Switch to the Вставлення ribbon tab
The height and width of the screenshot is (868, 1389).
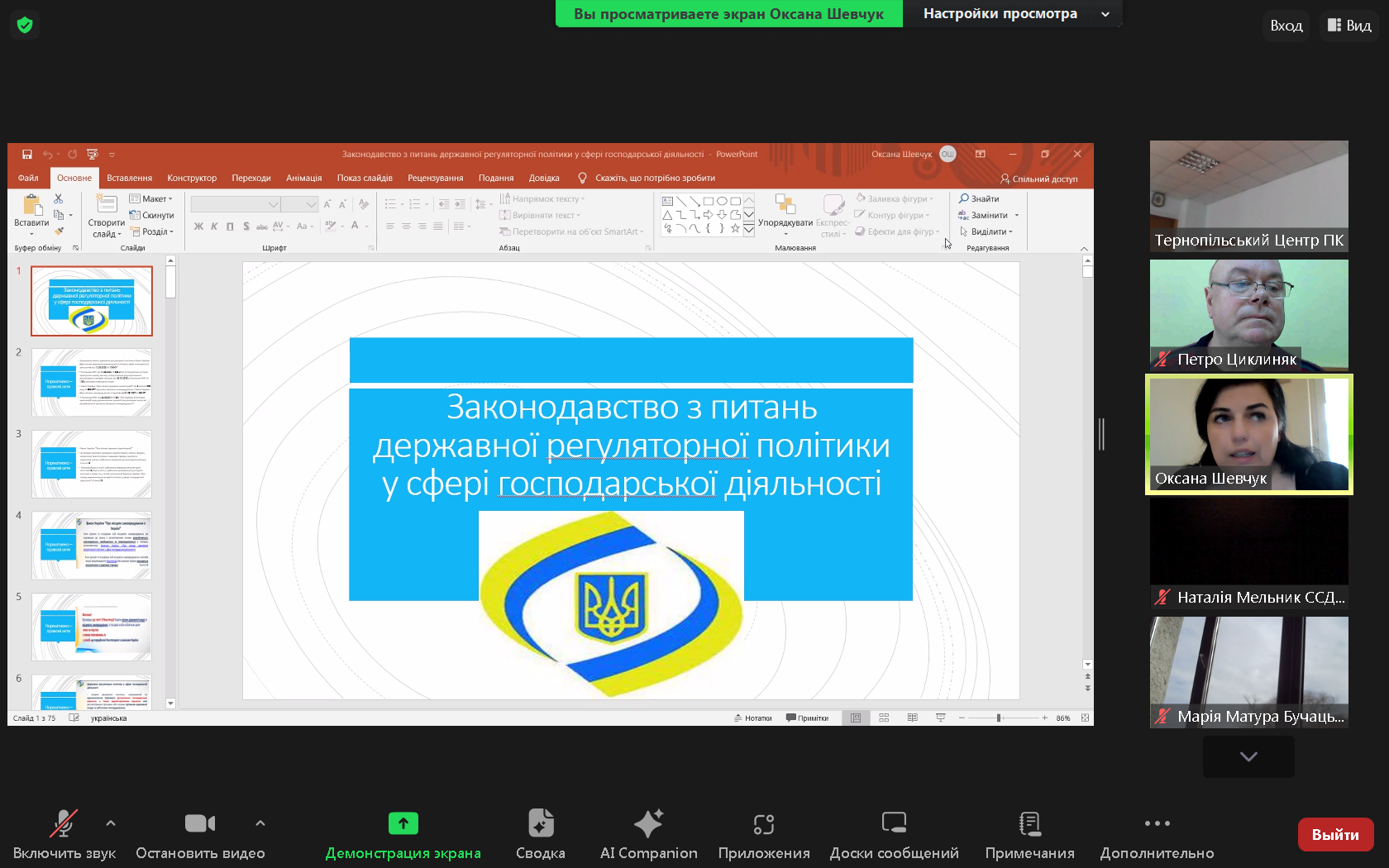click(x=129, y=178)
